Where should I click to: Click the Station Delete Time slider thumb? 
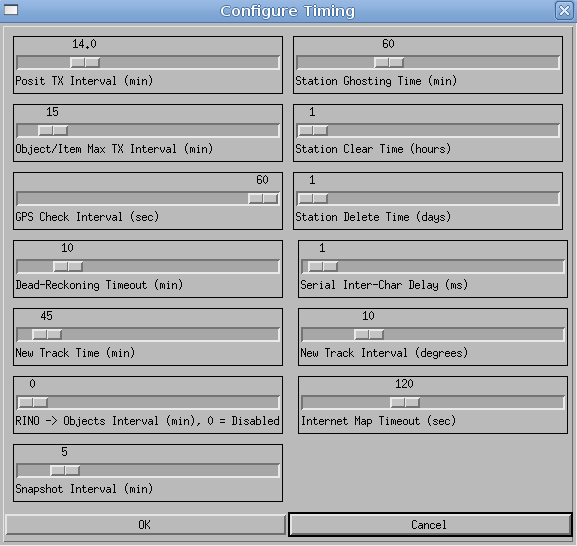(313, 199)
